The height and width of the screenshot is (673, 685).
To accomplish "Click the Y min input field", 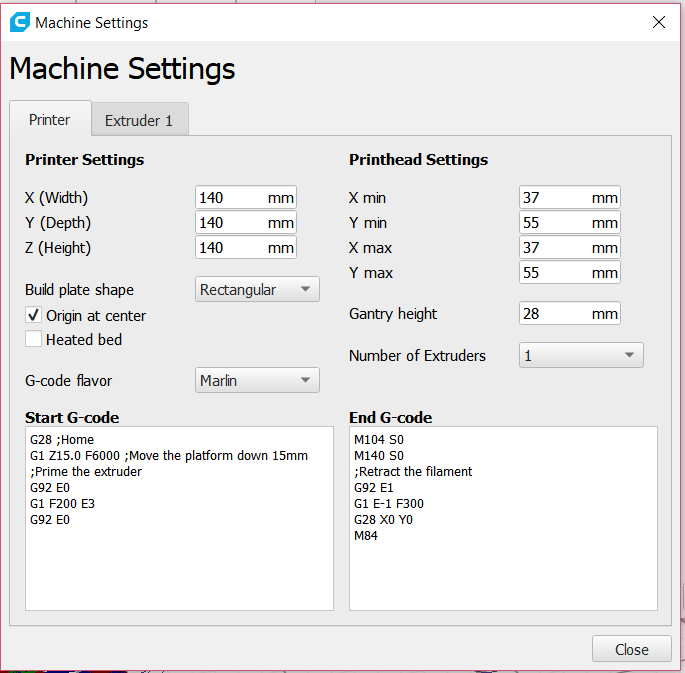I will 554,223.
